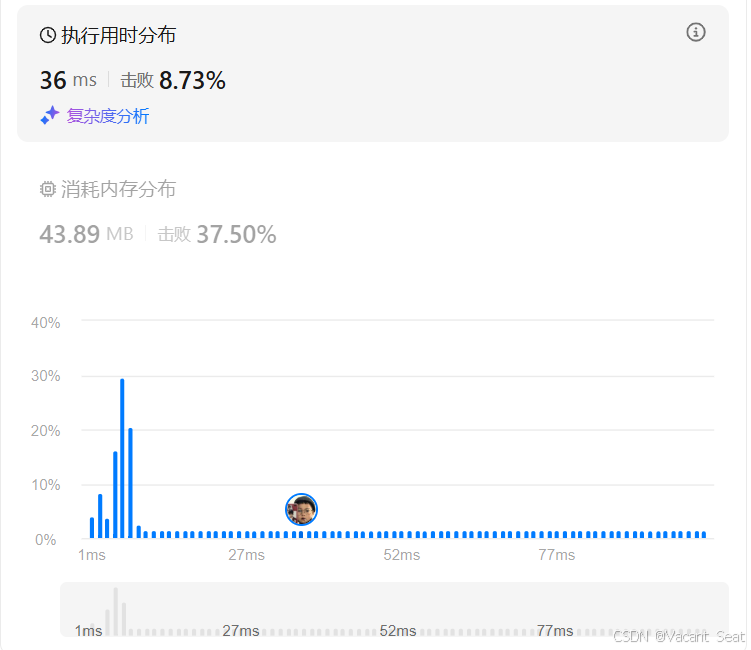Click the 36 ms runtime value
Viewport: 751px width, 650px height.
click(68, 80)
